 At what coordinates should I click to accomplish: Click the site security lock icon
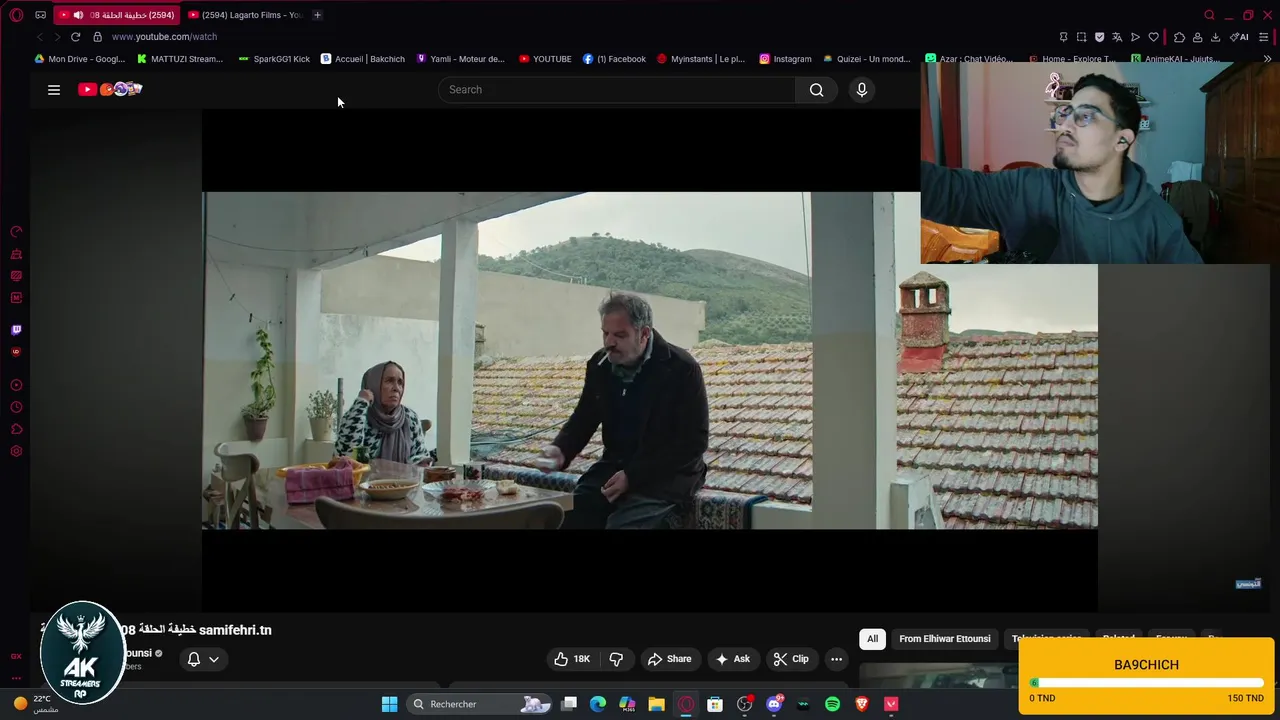point(97,37)
